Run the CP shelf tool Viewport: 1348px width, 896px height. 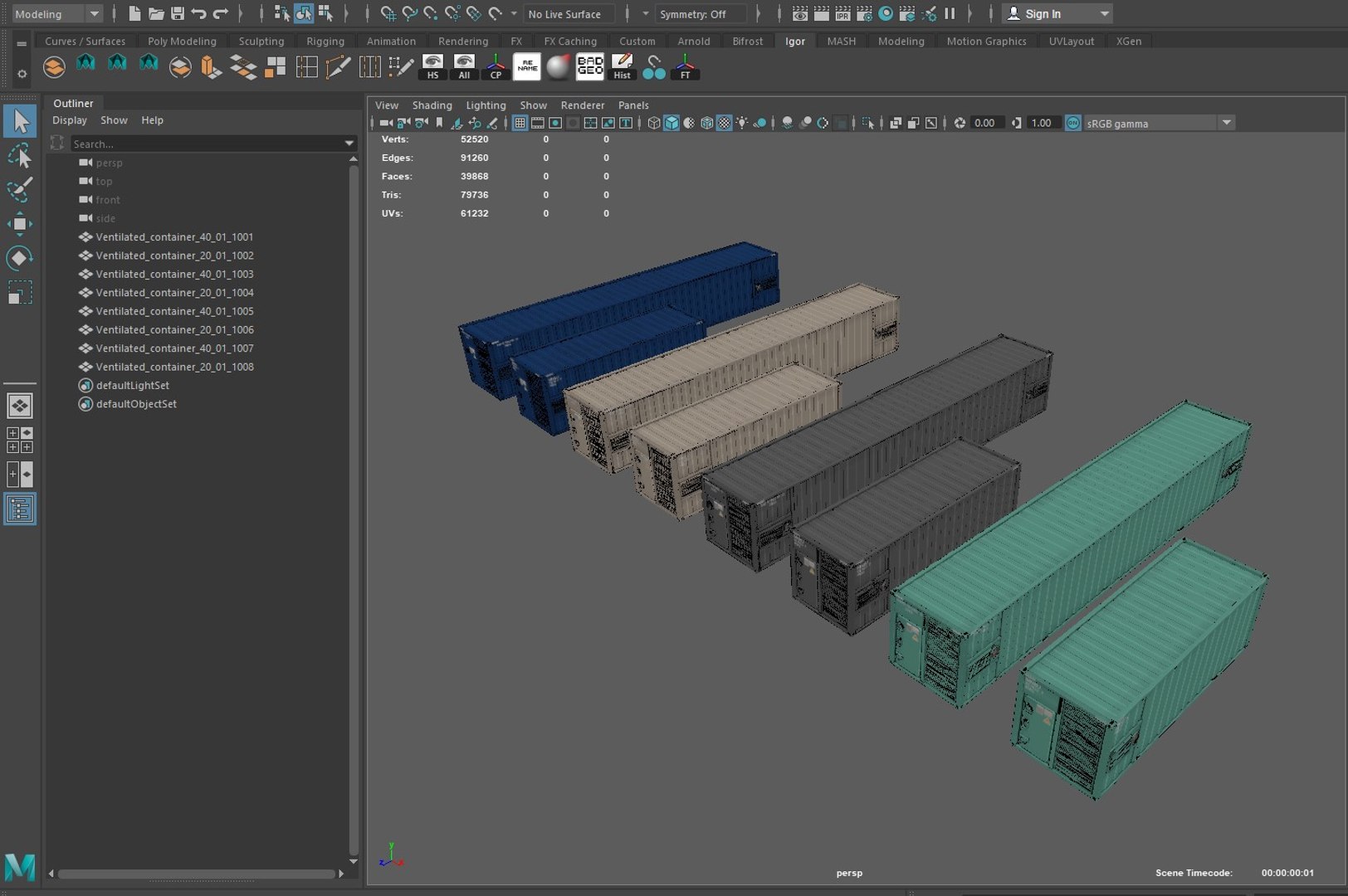click(x=496, y=66)
